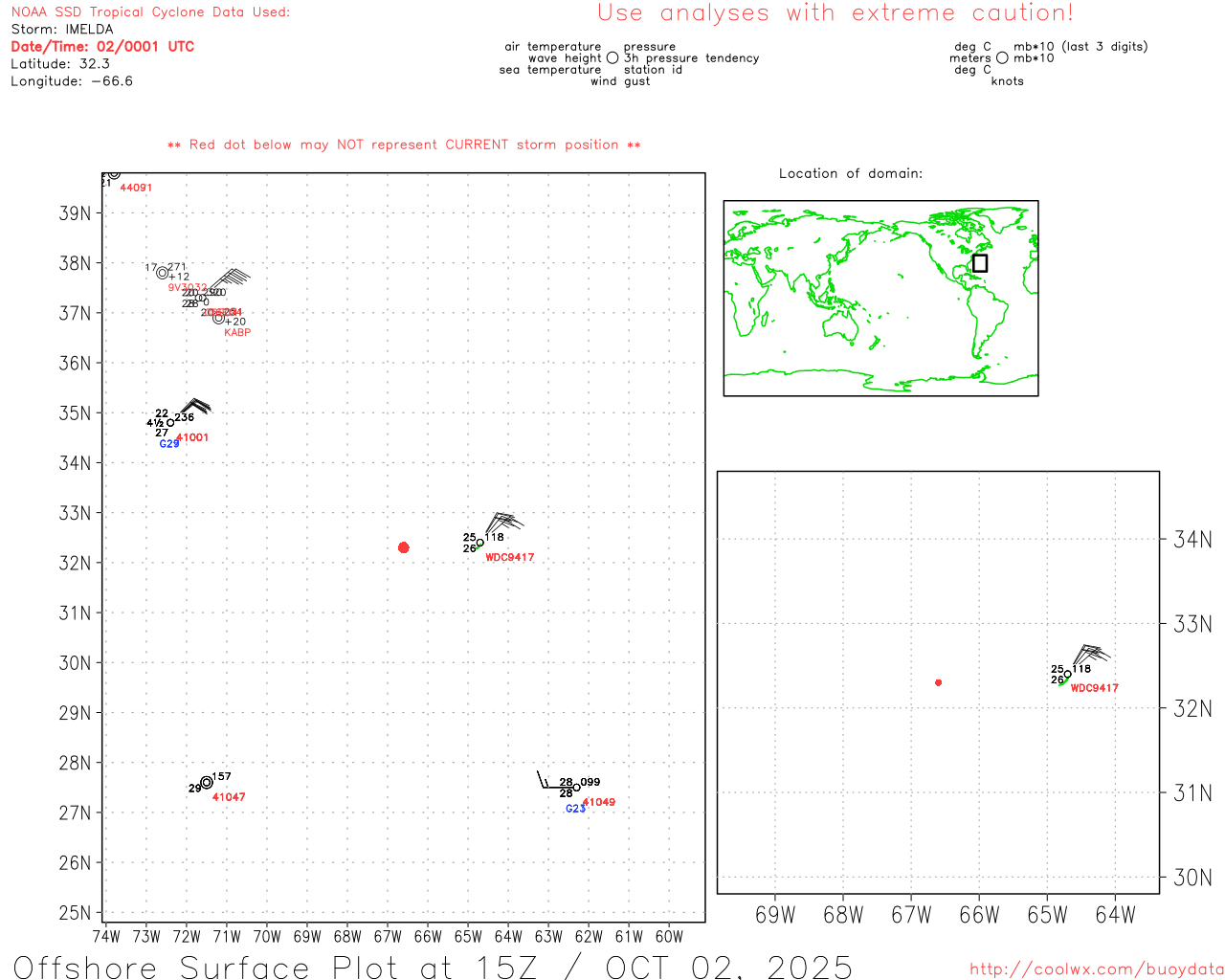Viewport: 1225px width, 980px height.
Task: Click the pressure value 157 near buoy 41047
Action: (221, 776)
